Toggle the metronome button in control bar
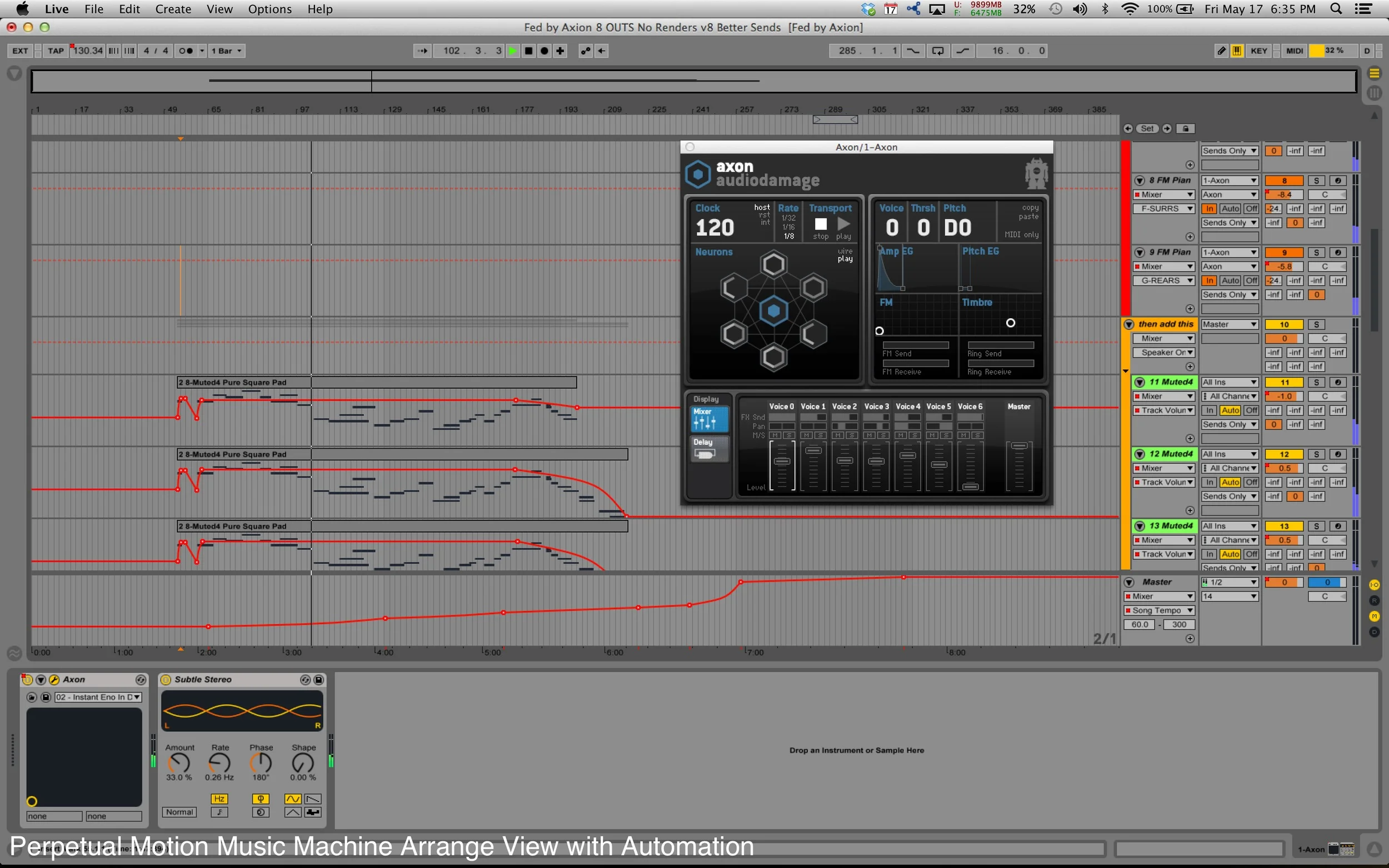1389x868 pixels. (x=186, y=51)
